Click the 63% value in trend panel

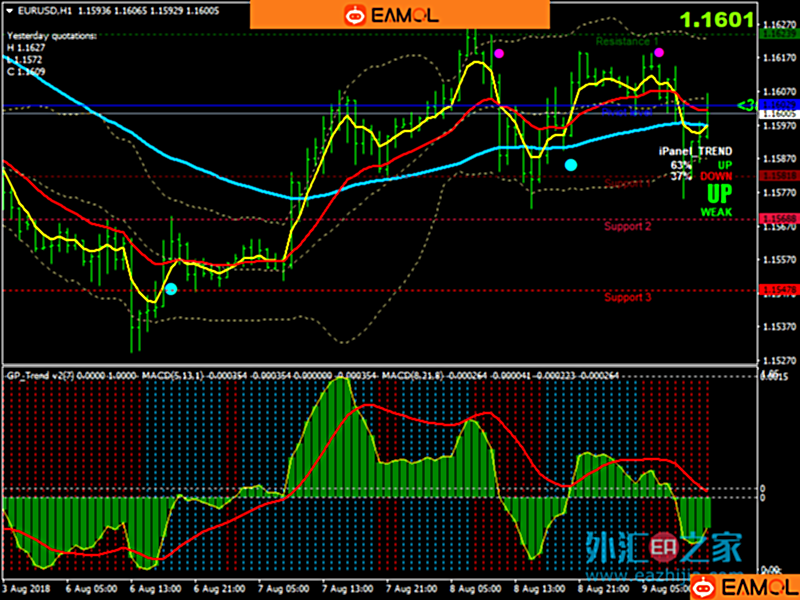click(x=681, y=165)
